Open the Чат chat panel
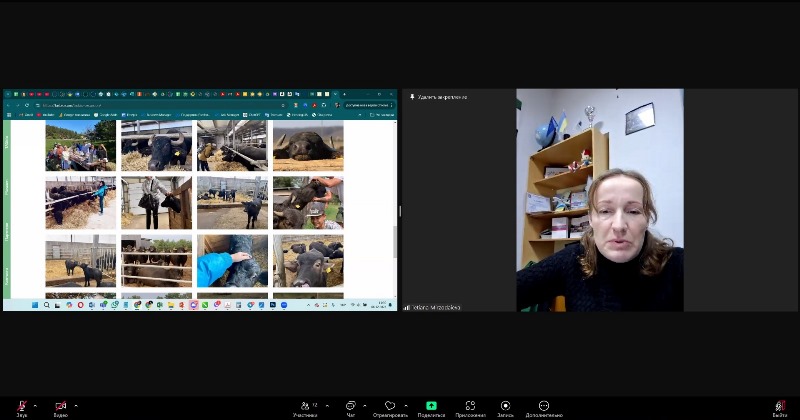Viewport: 800px width, 420px height. (x=351, y=408)
